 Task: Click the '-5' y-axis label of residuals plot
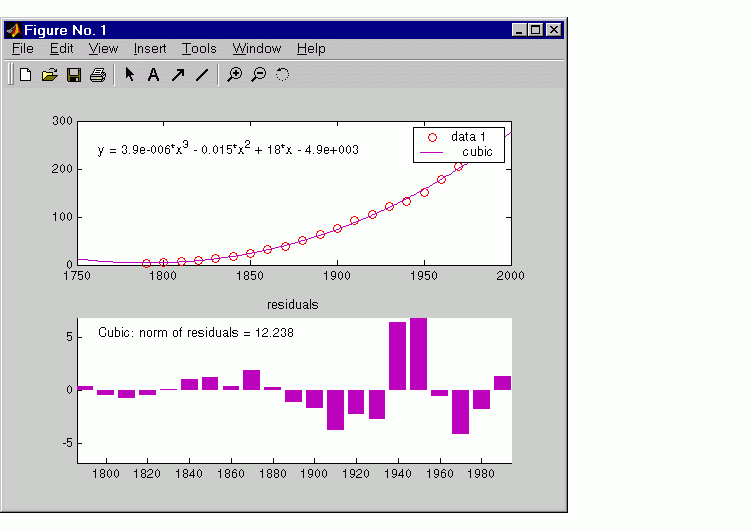[x=68, y=443]
